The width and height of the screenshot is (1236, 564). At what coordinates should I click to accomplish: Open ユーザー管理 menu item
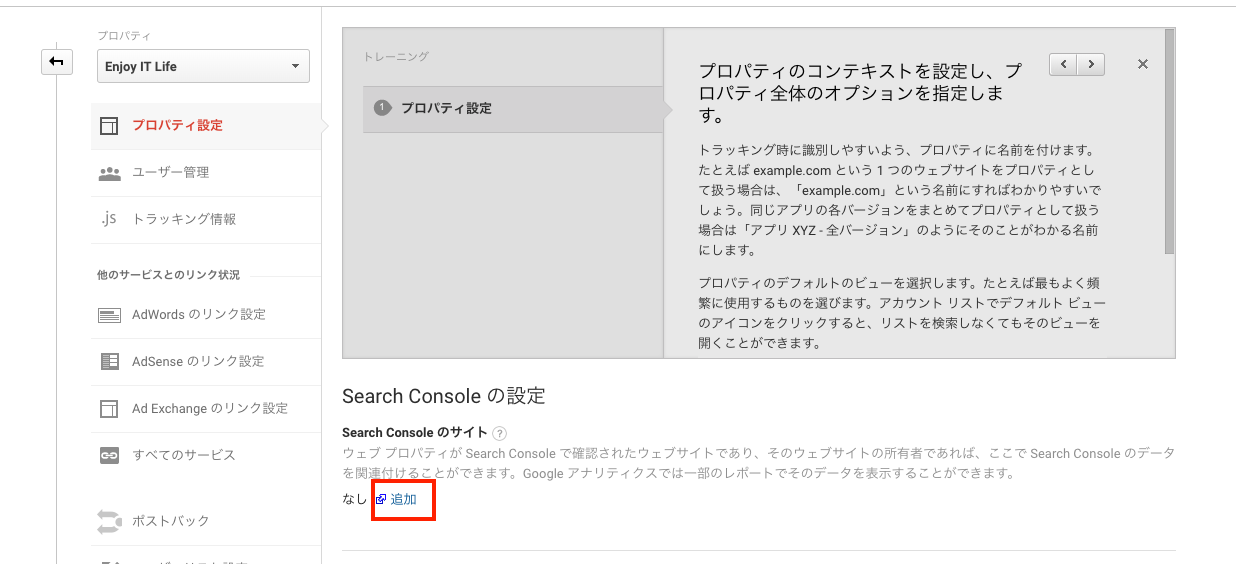coord(170,173)
